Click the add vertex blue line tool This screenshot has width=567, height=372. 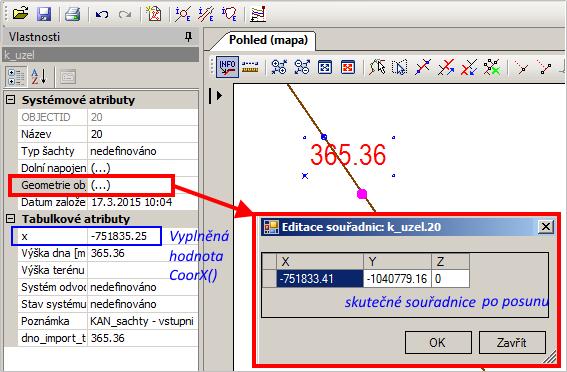(x=423, y=67)
